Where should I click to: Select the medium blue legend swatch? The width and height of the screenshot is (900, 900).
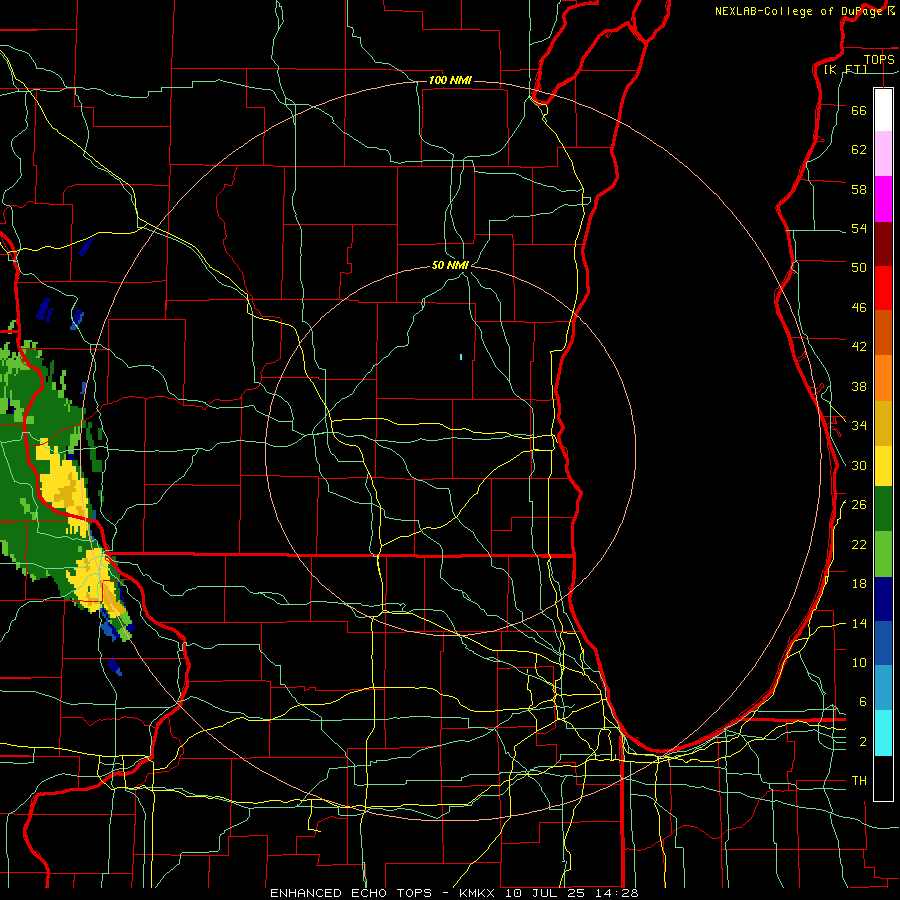point(883,643)
